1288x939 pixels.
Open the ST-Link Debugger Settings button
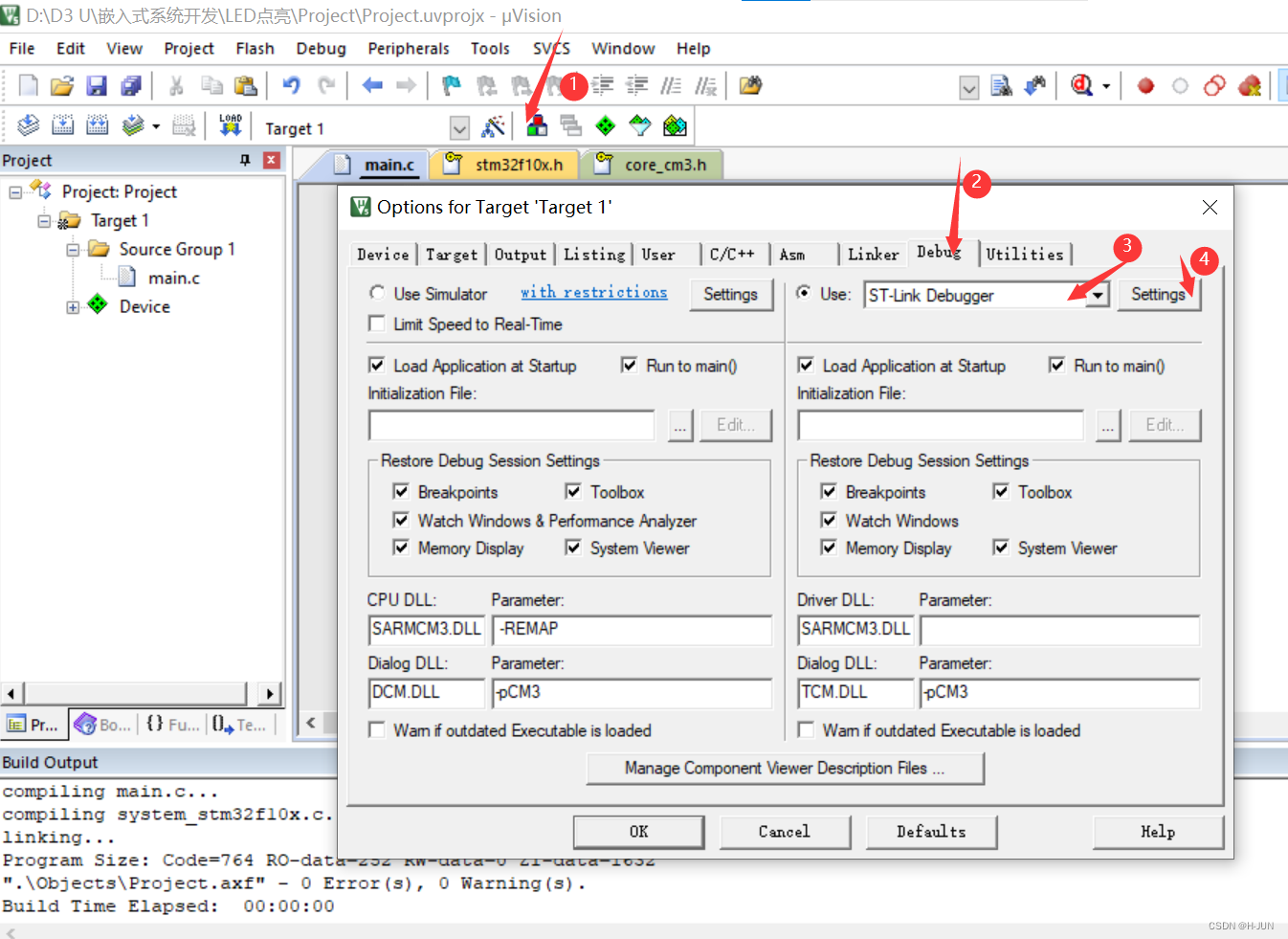[1158, 295]
